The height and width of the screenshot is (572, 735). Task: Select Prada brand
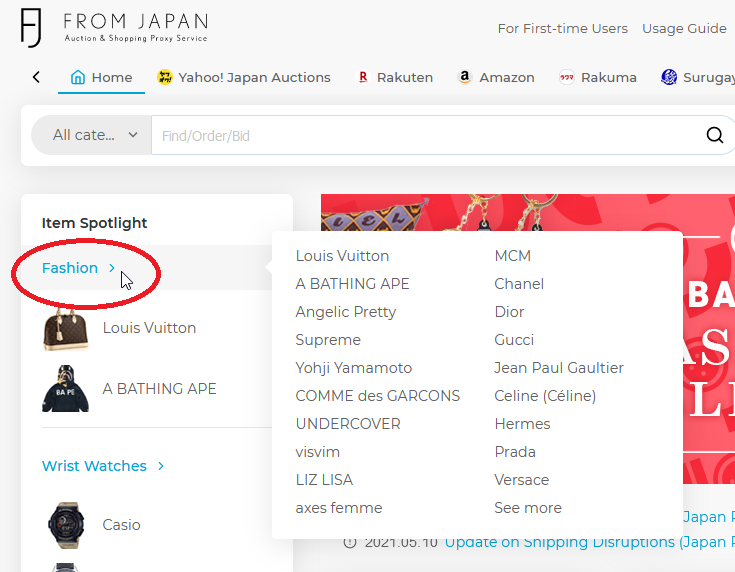[515, 452]
